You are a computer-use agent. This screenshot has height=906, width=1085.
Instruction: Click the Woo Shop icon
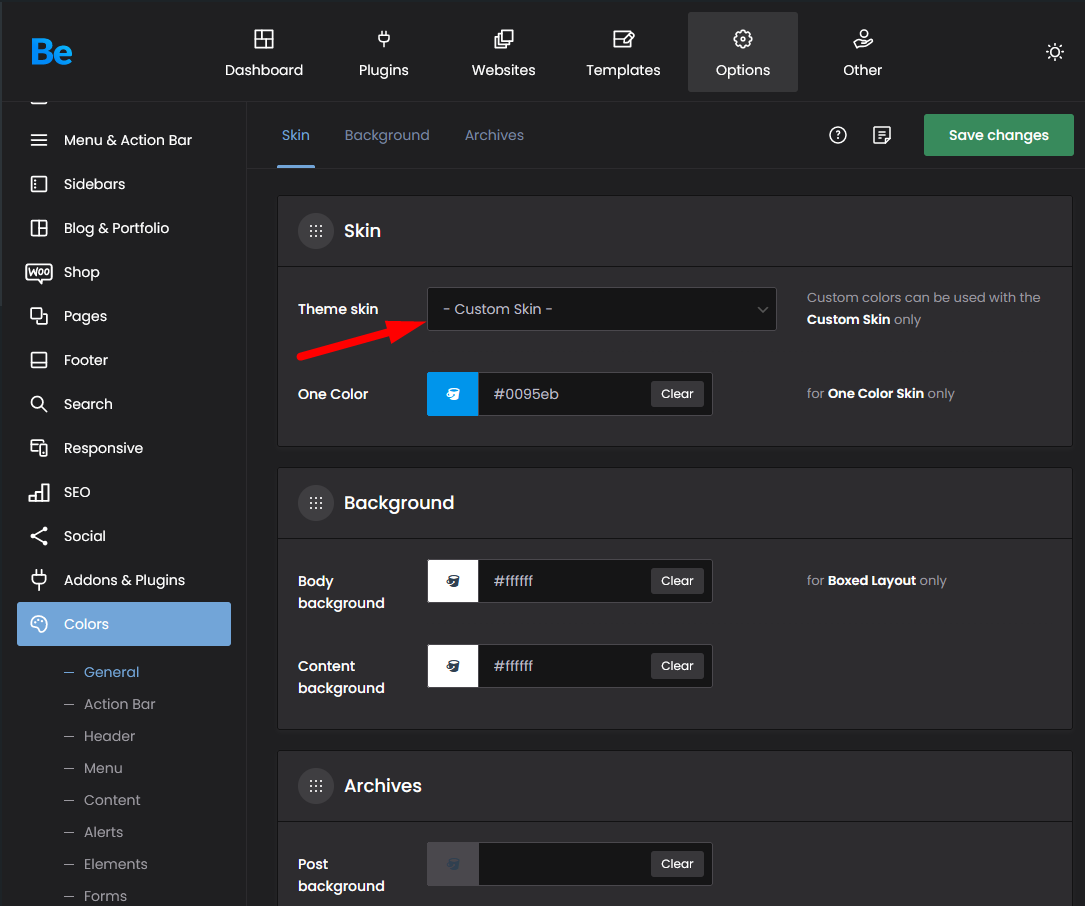click(39, 272)
